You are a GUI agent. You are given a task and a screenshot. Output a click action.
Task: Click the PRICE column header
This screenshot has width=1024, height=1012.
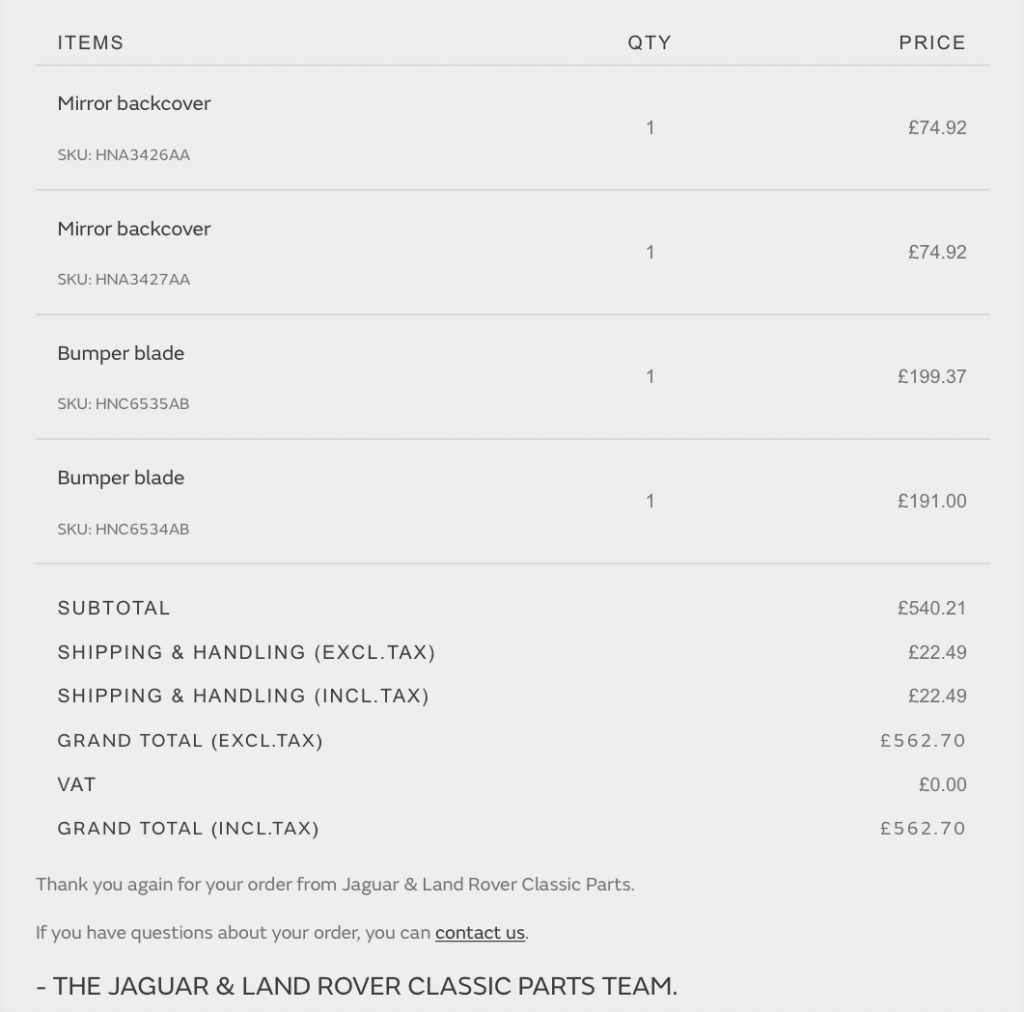[932, 42]
